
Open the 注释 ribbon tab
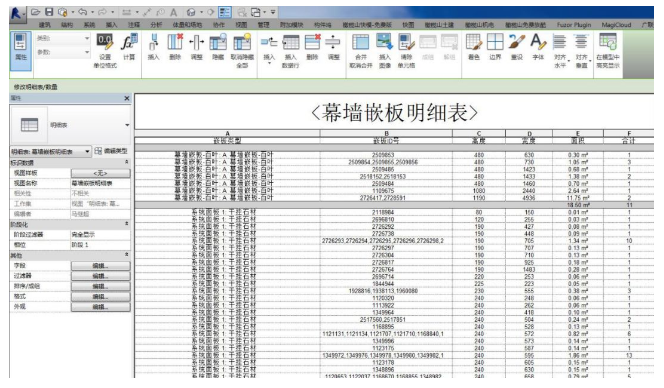(x=134, y=25)
